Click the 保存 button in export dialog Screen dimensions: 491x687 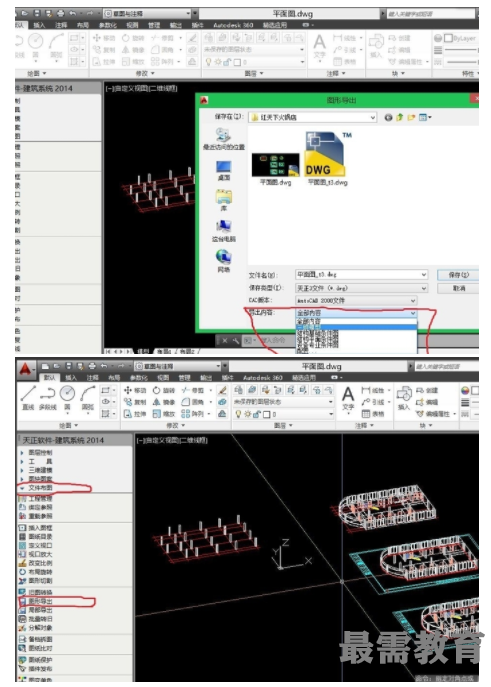point(458,275)
